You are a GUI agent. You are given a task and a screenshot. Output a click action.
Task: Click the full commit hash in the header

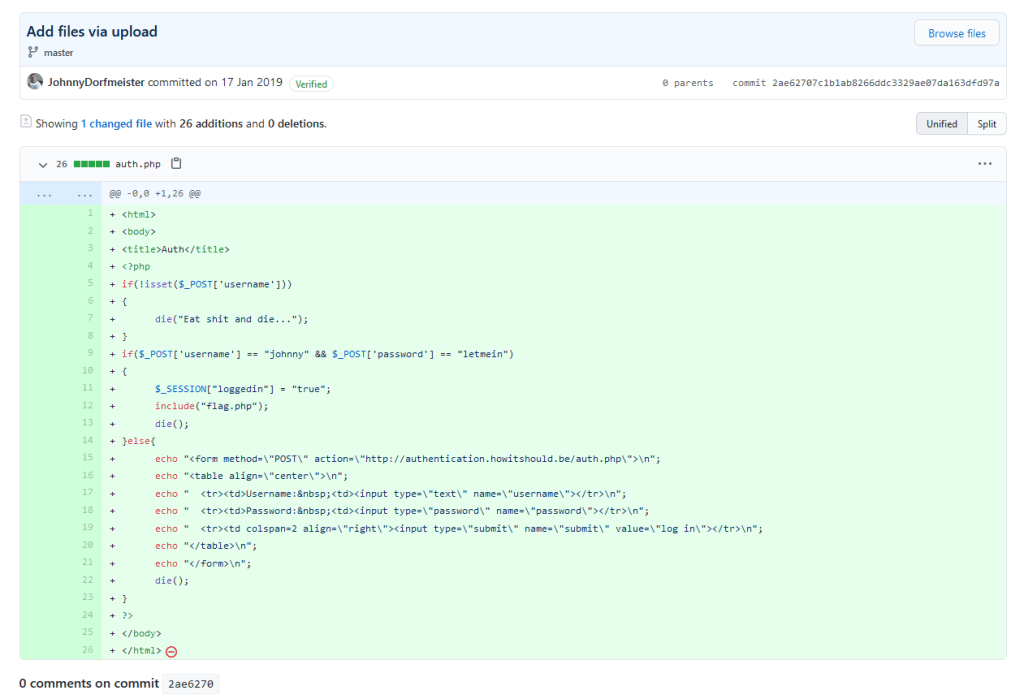(x=884, y=83)
